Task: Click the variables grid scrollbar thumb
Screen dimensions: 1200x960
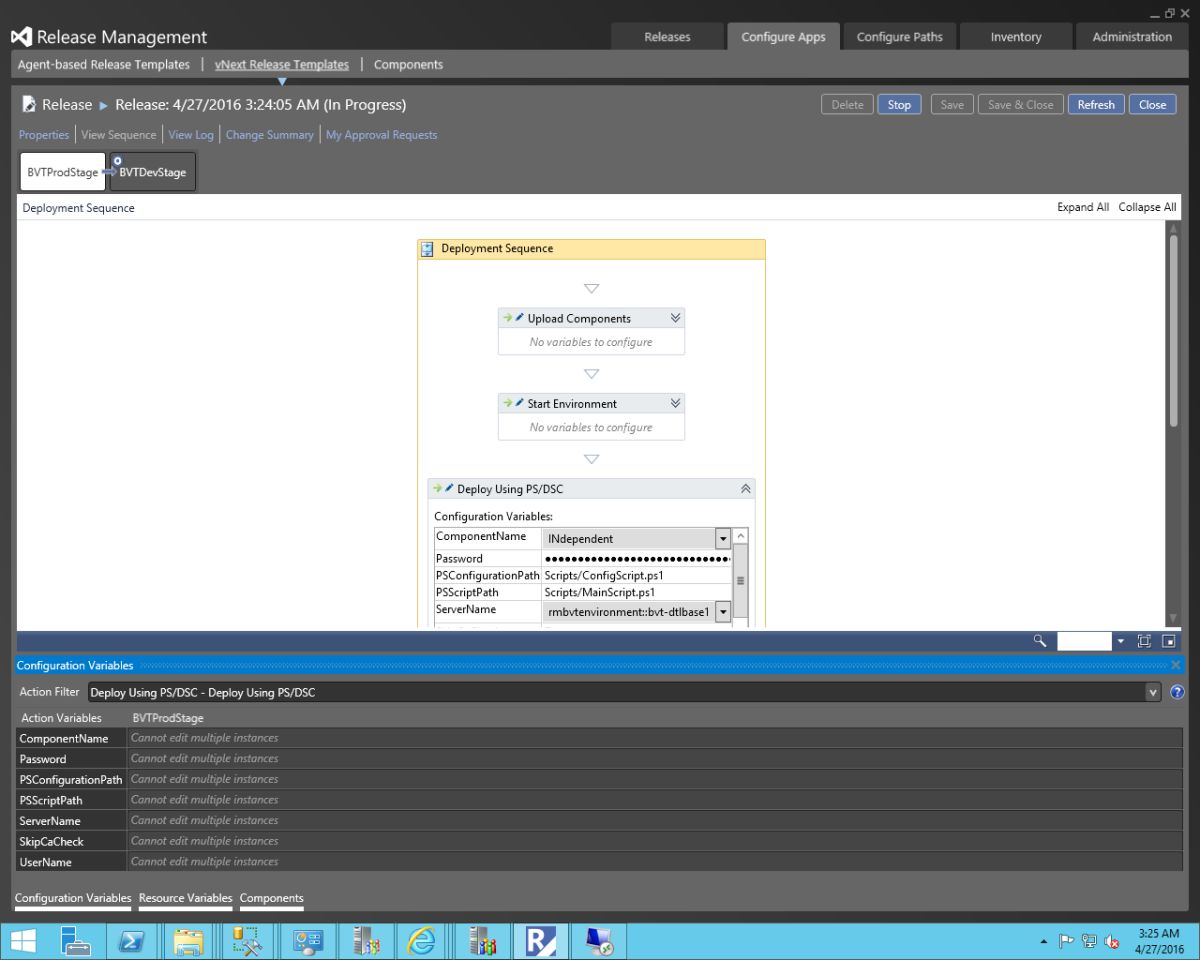Action: click(741, 580)
